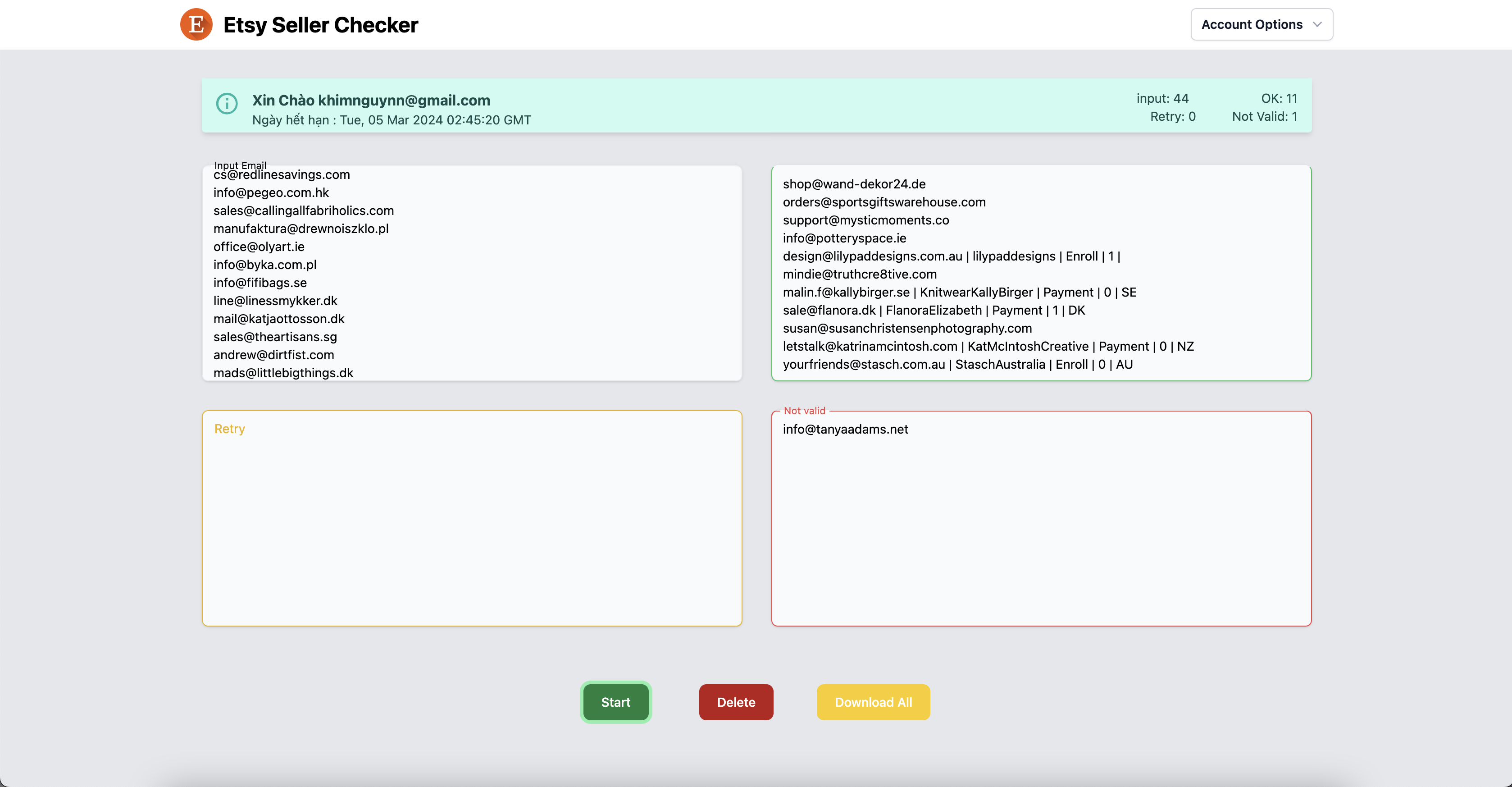Click the 'Not Valid: 1' counter

[1264, 116]
